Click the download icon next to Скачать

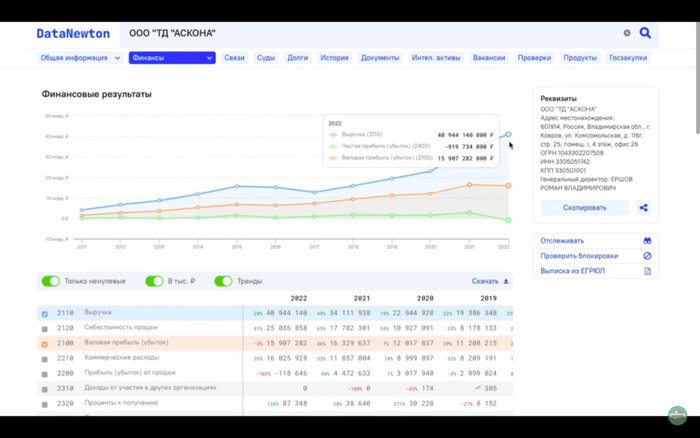(x=506, y=282)
